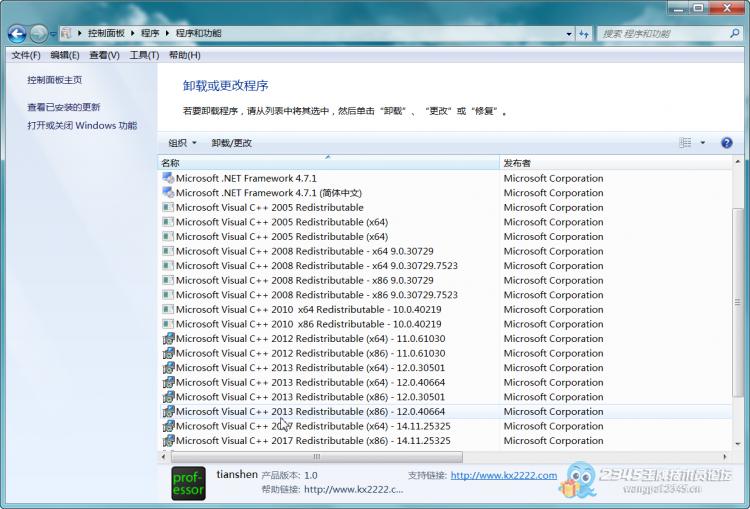Image resolution: width=750 pixels, height=509 pixels.
Task: Click icon of Visual C++ 2010 x86 Redistributable
Action: 168,324
